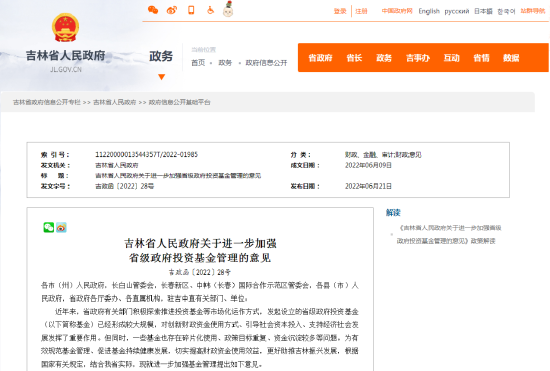Click the 成文日期 value 2022年06月09日
Screen dimensions: 550x371
[x=368, y=165]
